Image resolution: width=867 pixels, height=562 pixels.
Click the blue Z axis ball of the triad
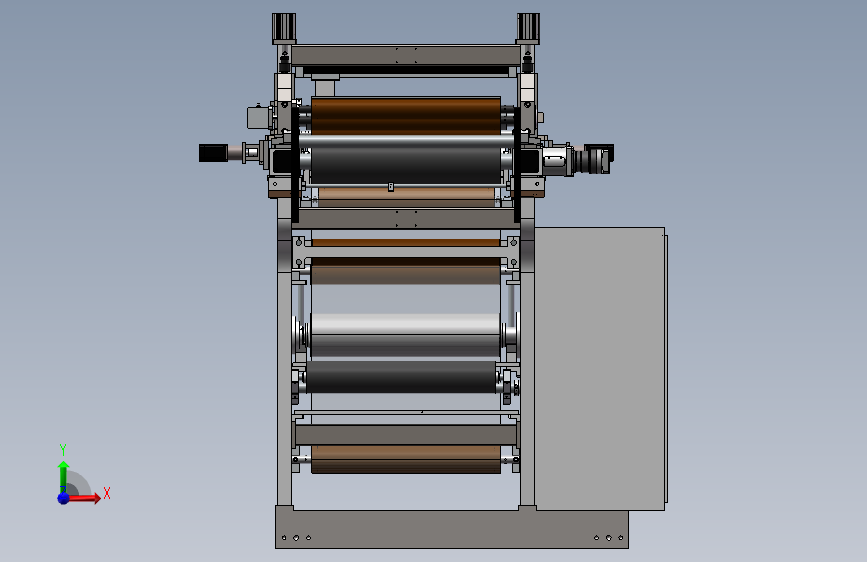point(63,498)
